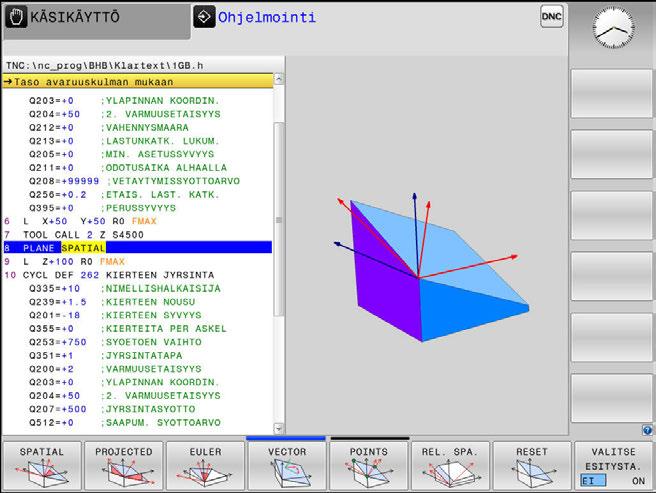Click the blue softkey row indicator bar
Screen dimensions: 656x493
pos(286,438)
